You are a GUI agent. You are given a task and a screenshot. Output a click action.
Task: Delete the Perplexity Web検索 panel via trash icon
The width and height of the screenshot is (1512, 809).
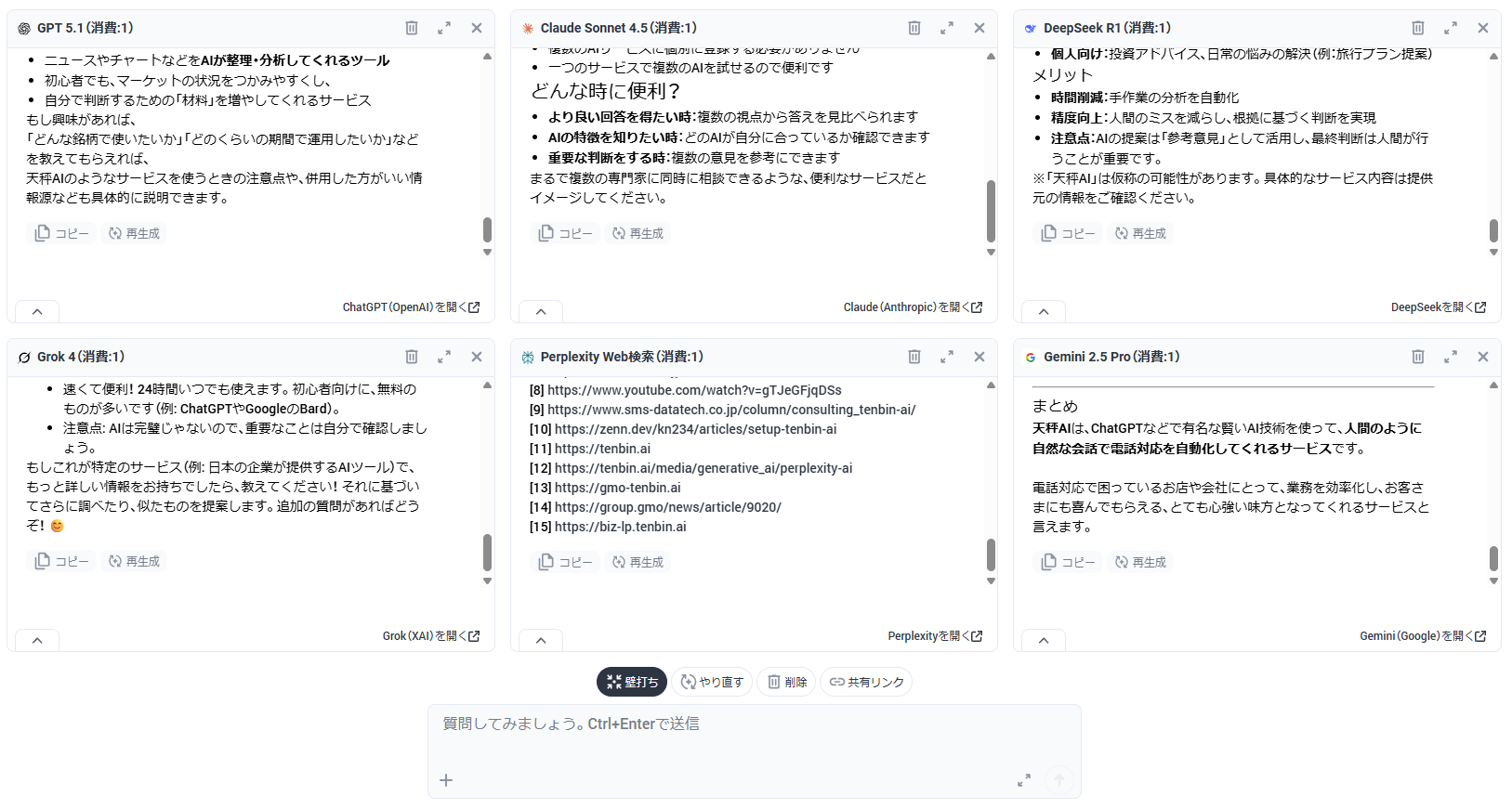[x=914, y=357]
